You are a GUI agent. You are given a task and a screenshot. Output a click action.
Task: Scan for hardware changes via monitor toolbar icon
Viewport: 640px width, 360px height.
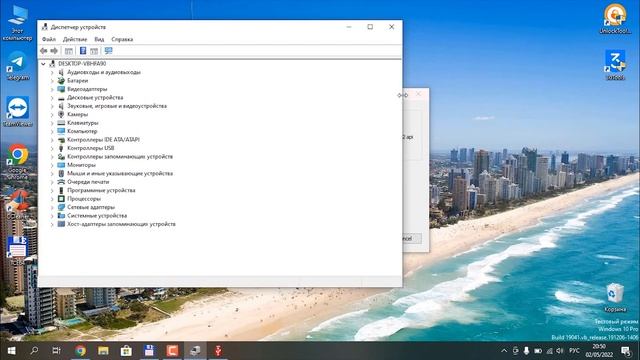click(x=108, y=51)
